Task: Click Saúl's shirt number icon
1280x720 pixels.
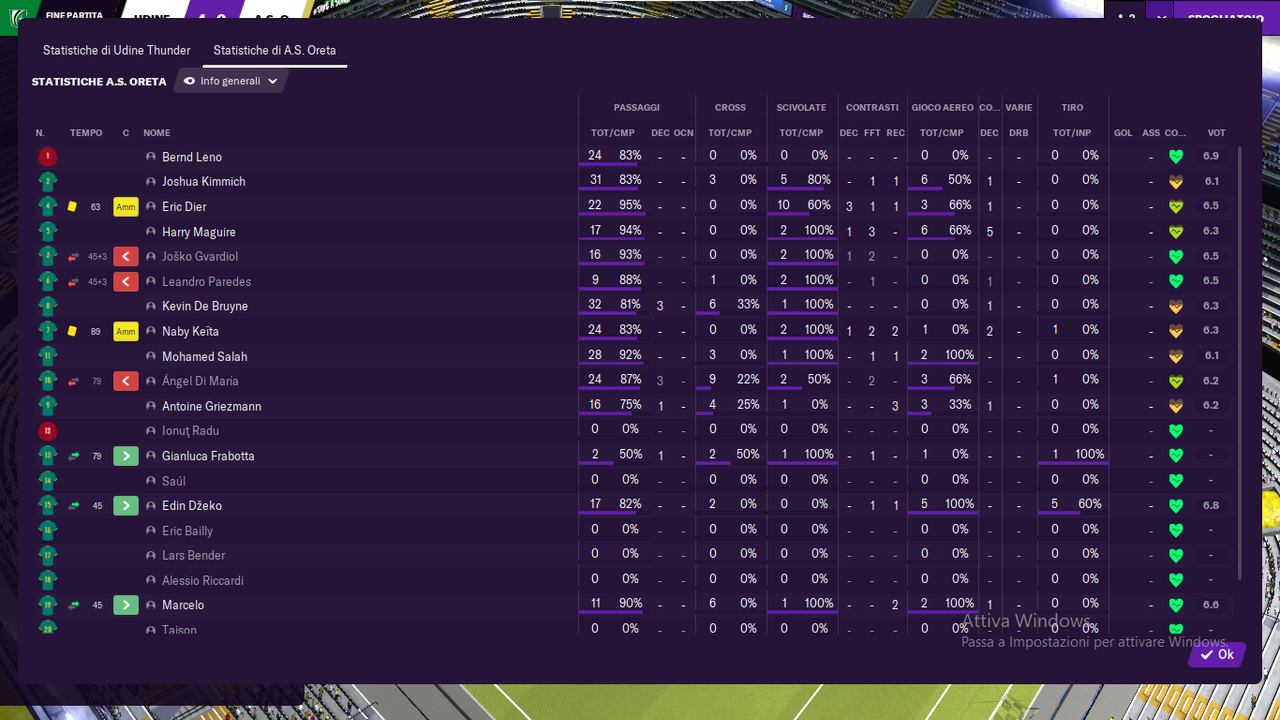Action: (47, 481)
